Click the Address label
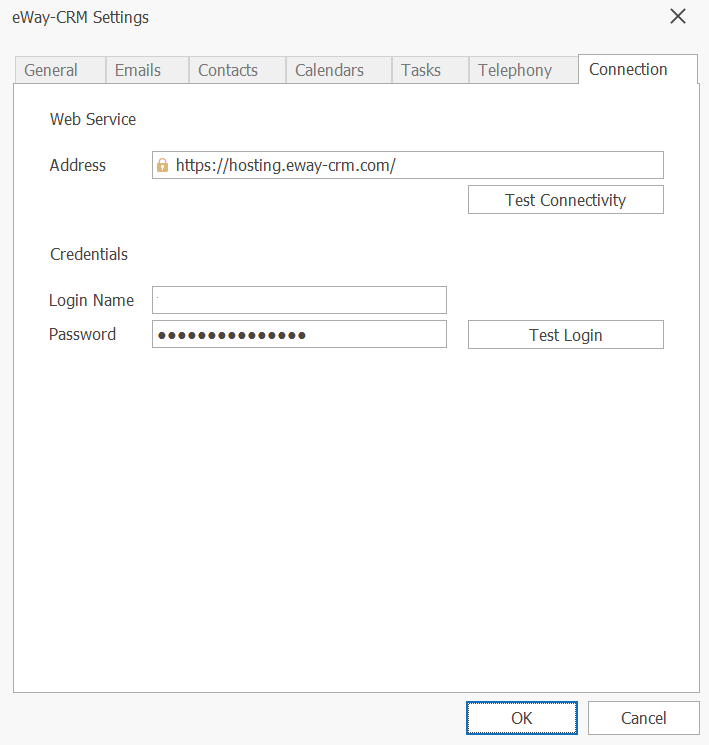This screenshot has width=709, height=745. [x=77, y=165]
